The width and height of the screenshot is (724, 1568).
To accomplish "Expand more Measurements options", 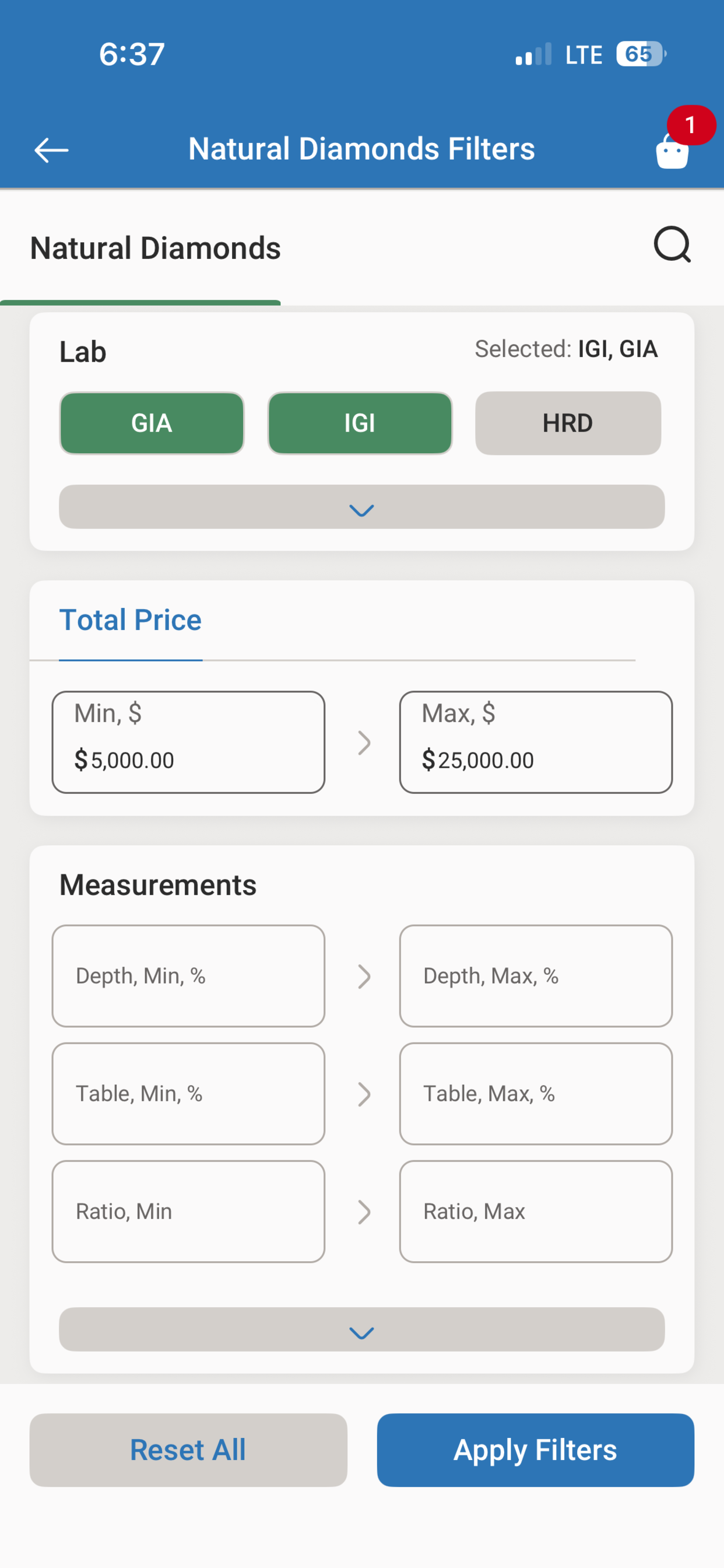I will click(x=362, y=1329).
